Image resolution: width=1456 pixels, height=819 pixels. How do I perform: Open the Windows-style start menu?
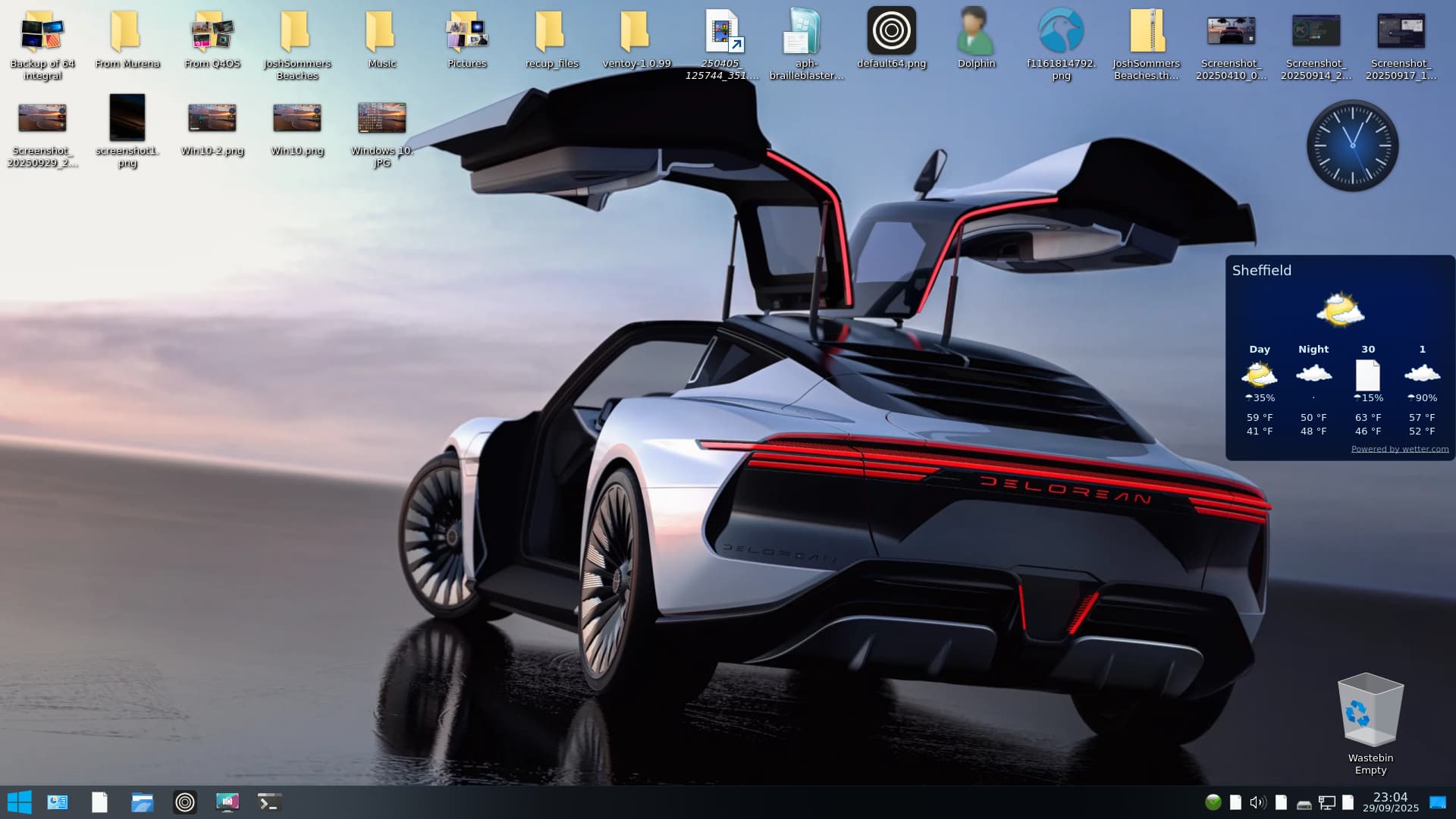[19, 802]
